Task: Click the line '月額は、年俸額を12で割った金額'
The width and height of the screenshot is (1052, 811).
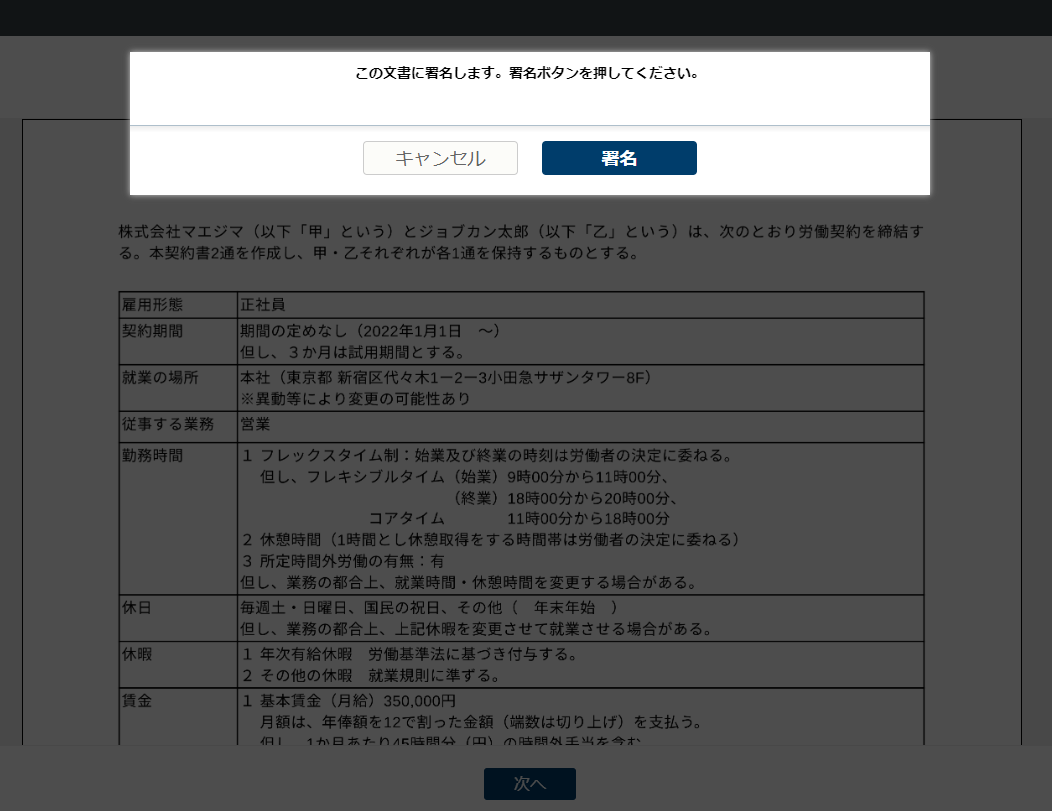Action: coord(482,722)
